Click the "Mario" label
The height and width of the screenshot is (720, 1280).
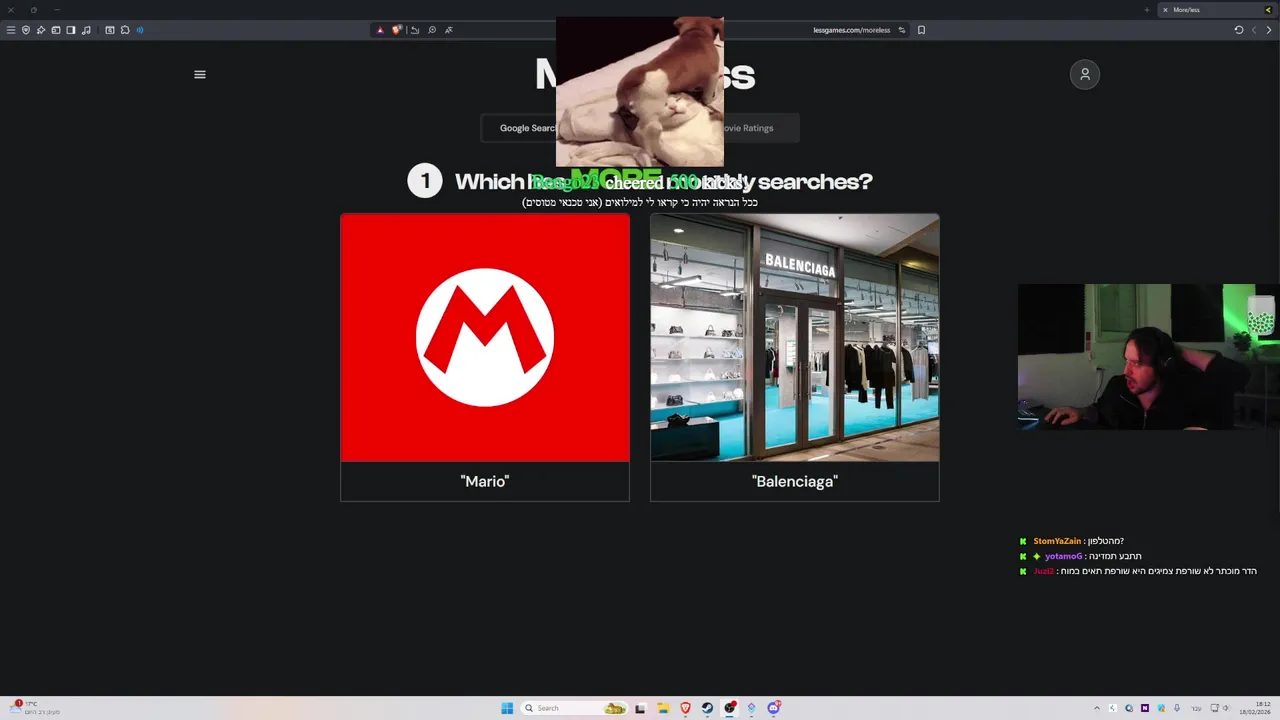[x=485, y=481]
